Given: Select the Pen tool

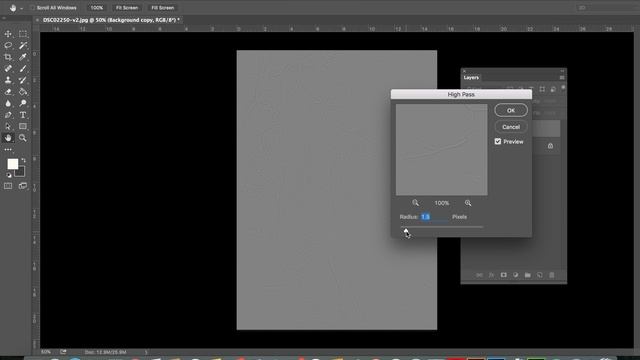Looking at the screenshot, I should click(x=8, y=115).
